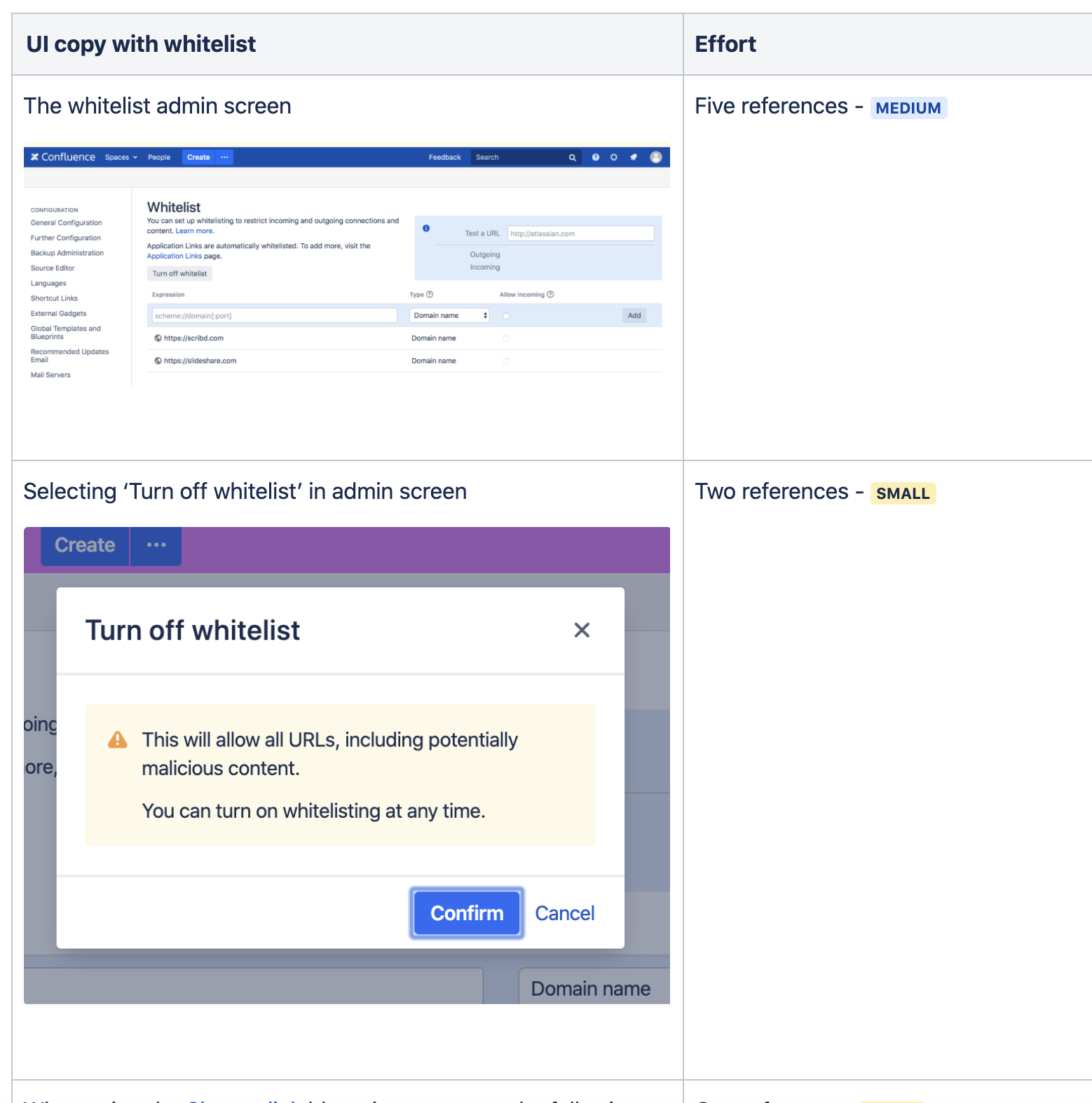Image resolution: width=1092 pixels, height=1103 pixels.
Task: Click the help icon next to Type column
Action: click(x=430, y=294)
